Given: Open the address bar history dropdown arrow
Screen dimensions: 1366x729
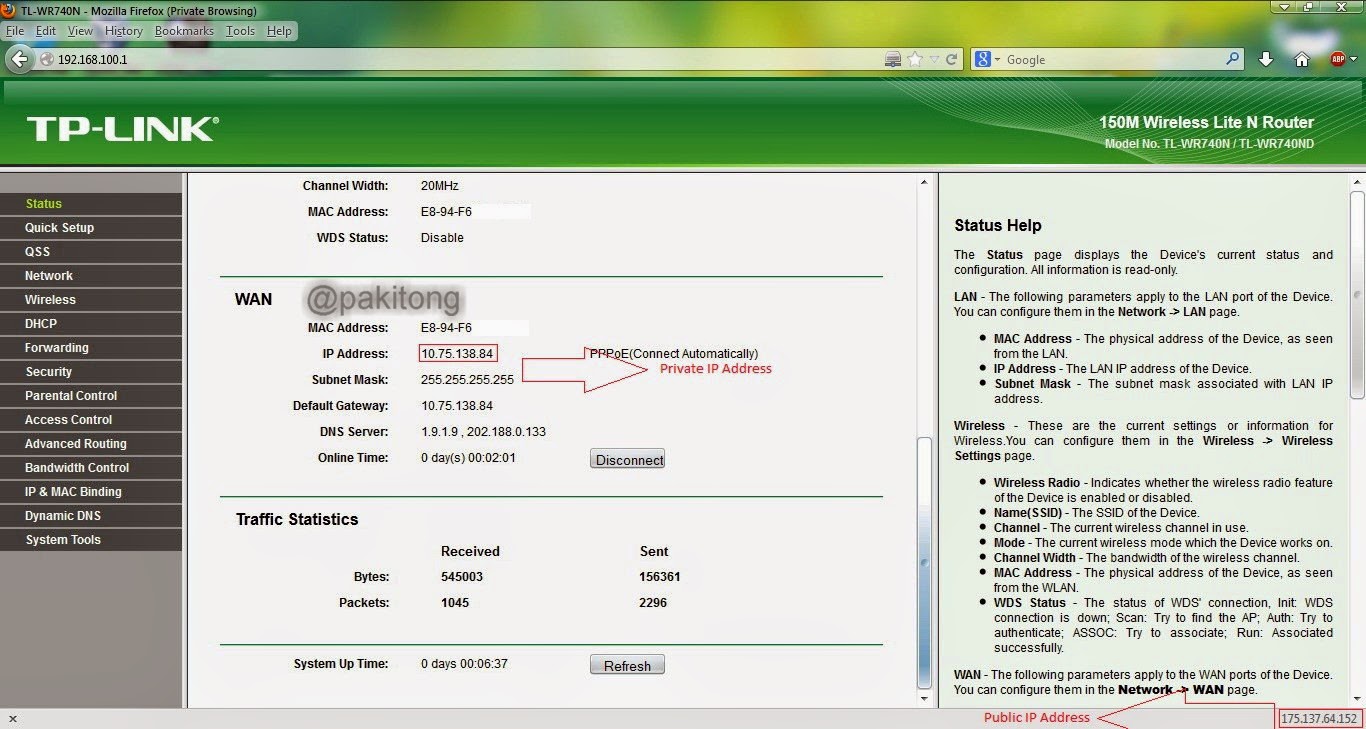Looking at the screenshot, I should [935, 60].
